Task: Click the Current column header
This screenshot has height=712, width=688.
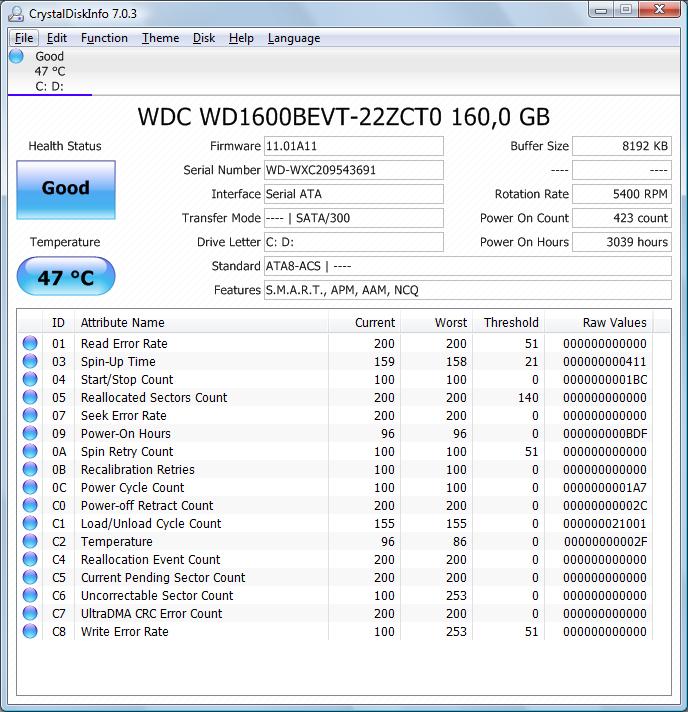Action: (364, 322)
